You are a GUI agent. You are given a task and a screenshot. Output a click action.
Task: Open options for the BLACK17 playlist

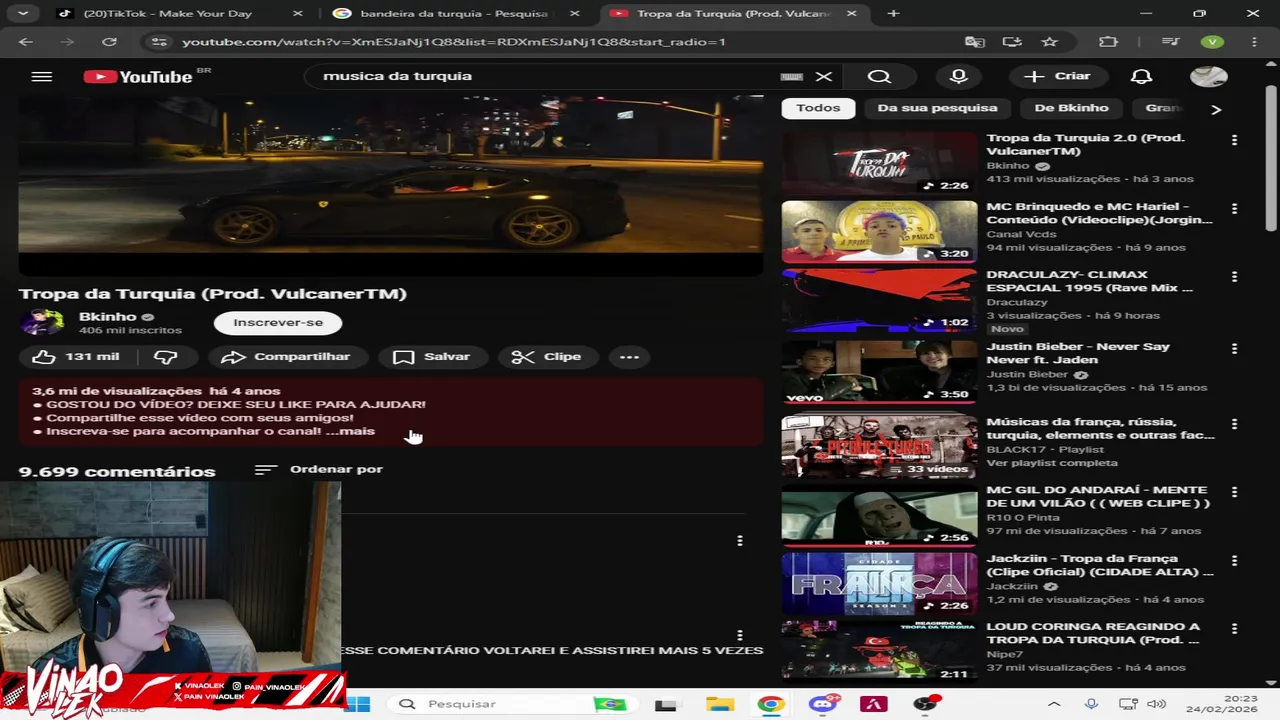point(1234,424)
